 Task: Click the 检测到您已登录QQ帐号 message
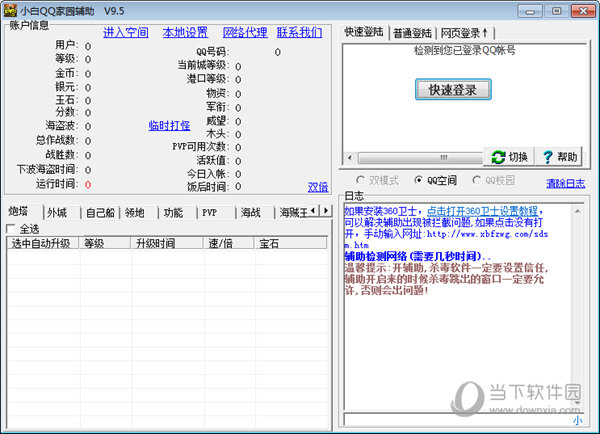(465, 50)
